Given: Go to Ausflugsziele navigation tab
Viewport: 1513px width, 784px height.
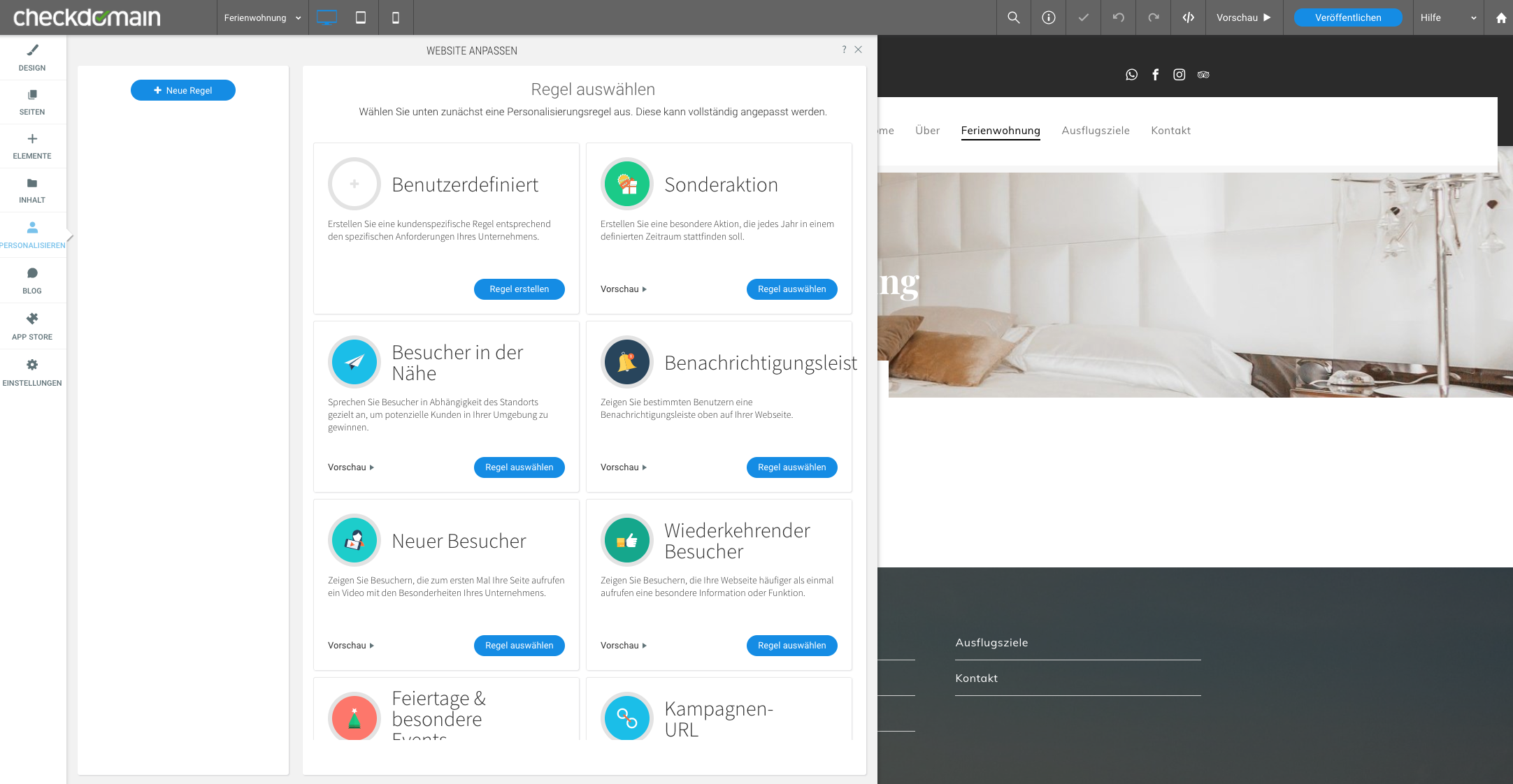Looking at the screenshot, I should (x=1095, y=131).
